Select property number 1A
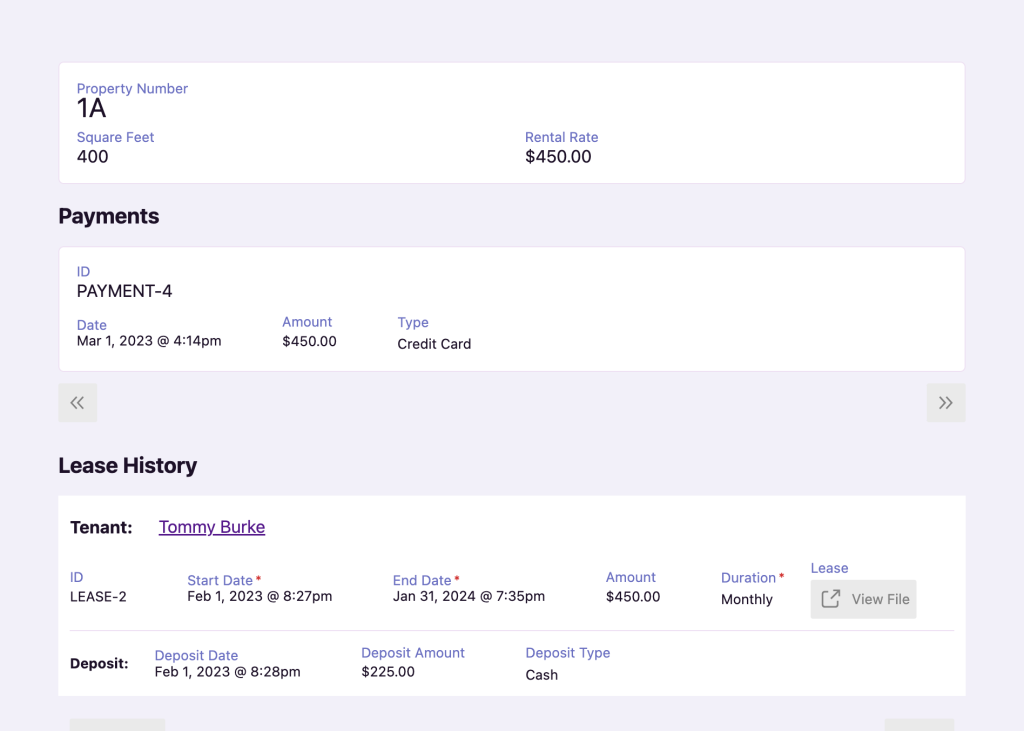Screen dimensions: 1024x731 [x=91, y=108]
